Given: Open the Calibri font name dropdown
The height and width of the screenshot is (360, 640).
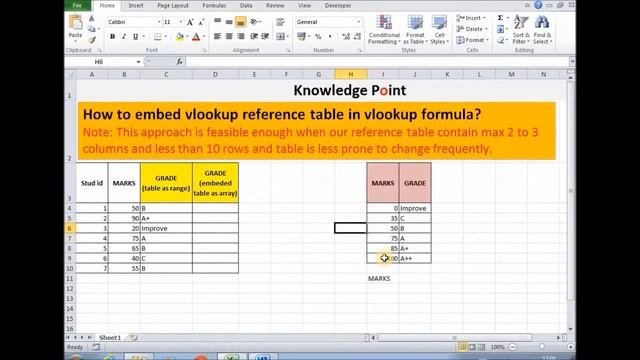Looking at the screenshot, I should coord(159,22).
